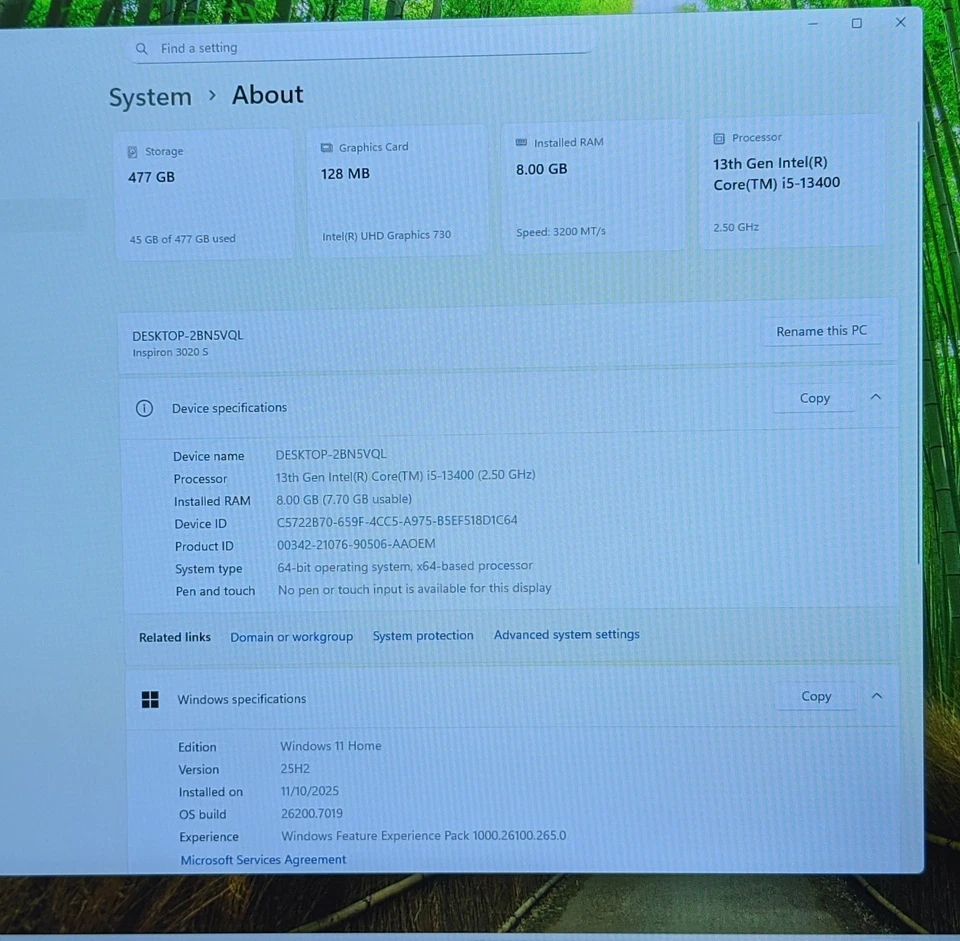
Task: Select the 45 GB of 477 GB used text
Action: 182,239
